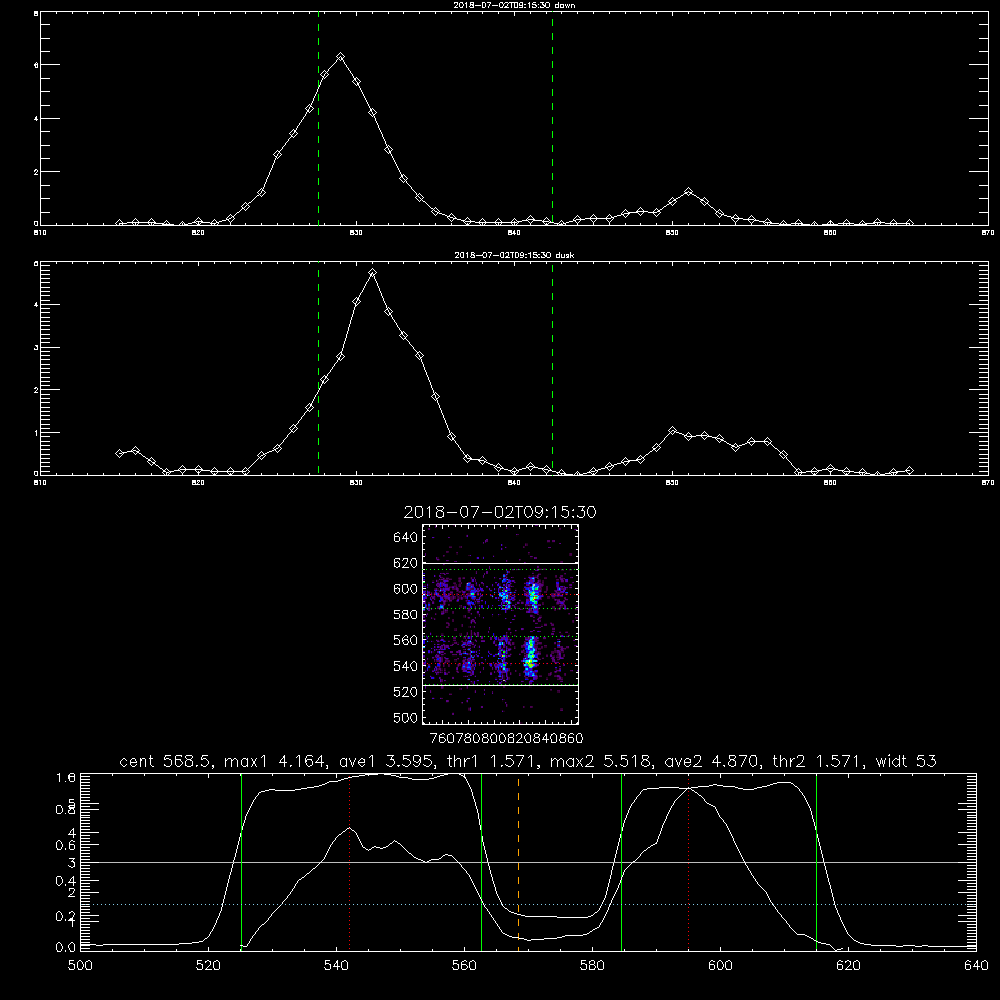Viewport: 1000px width, 1000px height.
Task: Click the "600" x-axis label of the bottom plot
Action: coord(720,966)
